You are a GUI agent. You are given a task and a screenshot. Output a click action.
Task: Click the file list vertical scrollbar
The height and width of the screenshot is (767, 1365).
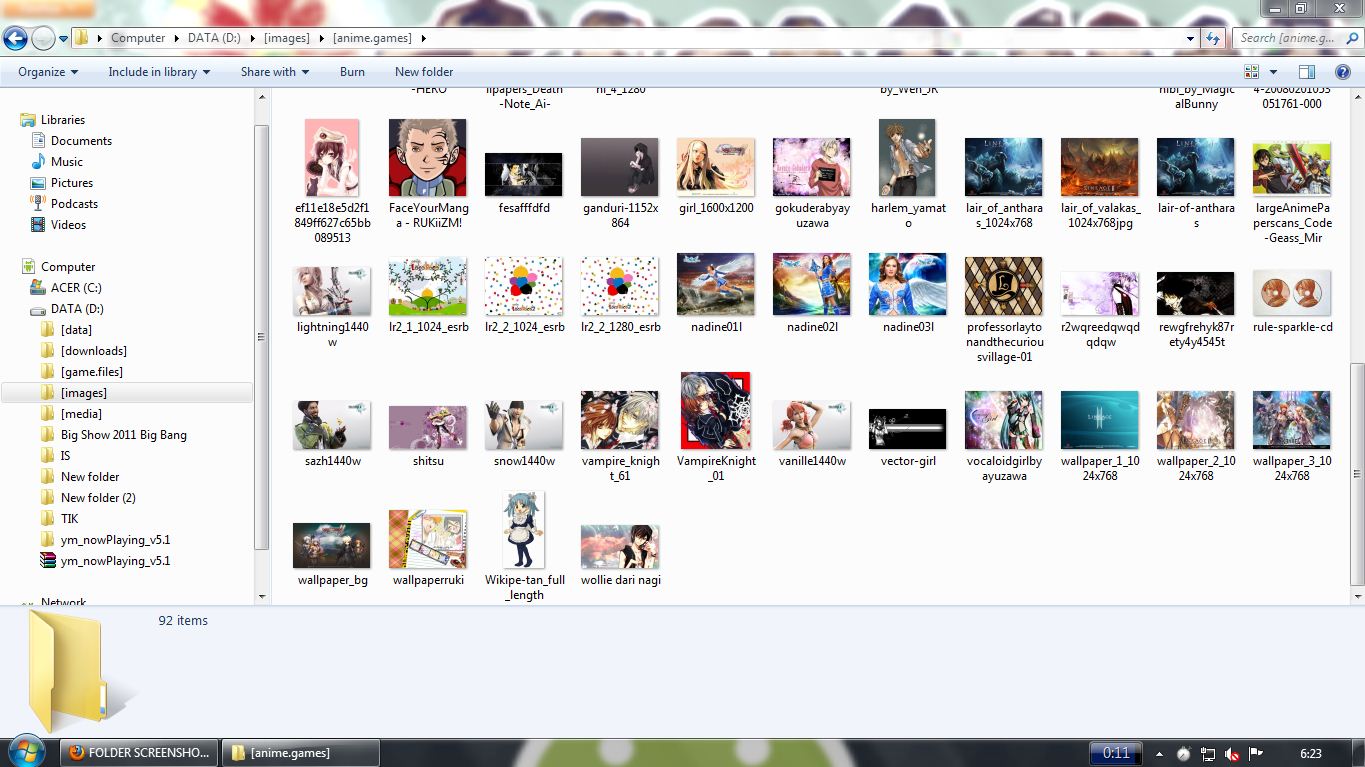[1357, 475]
